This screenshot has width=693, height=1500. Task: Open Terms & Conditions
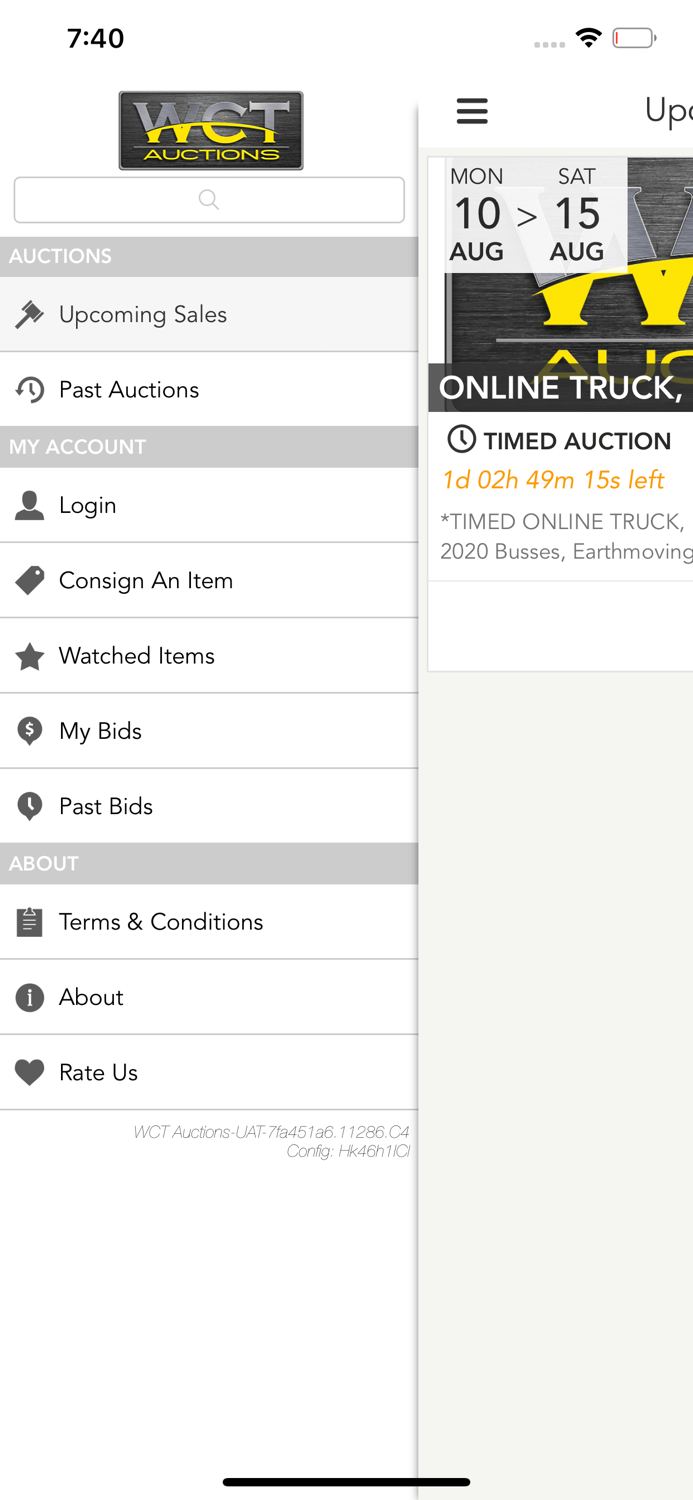162,922
